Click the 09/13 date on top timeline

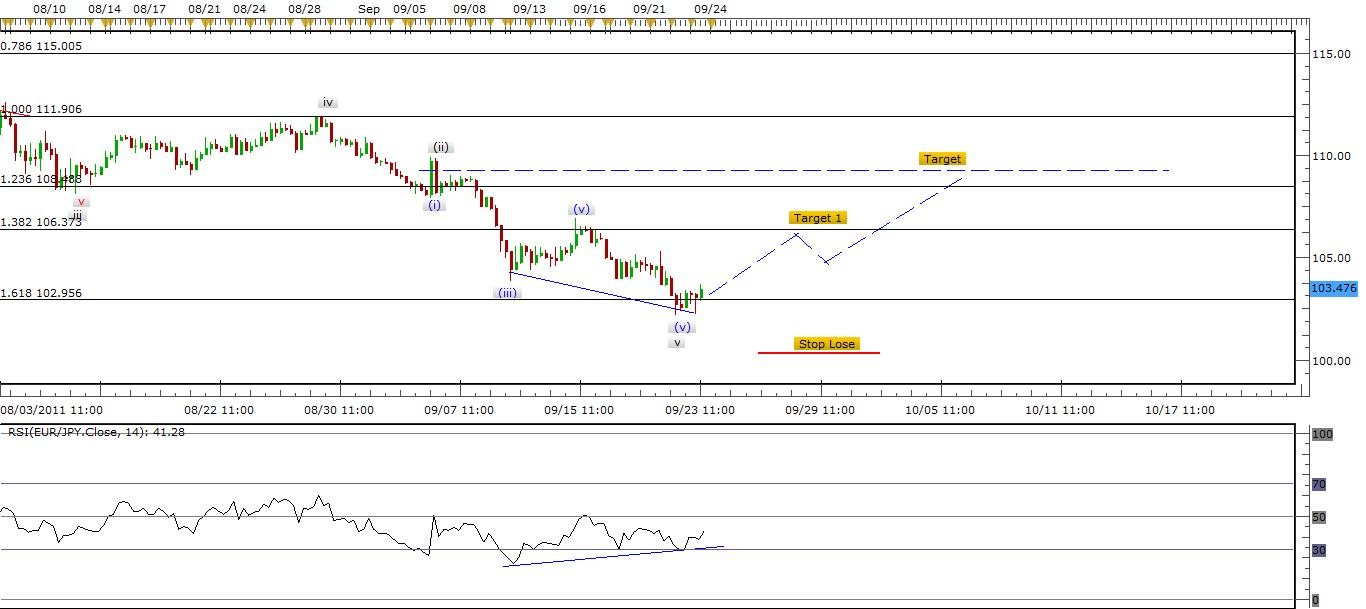(x=529, y=8)
